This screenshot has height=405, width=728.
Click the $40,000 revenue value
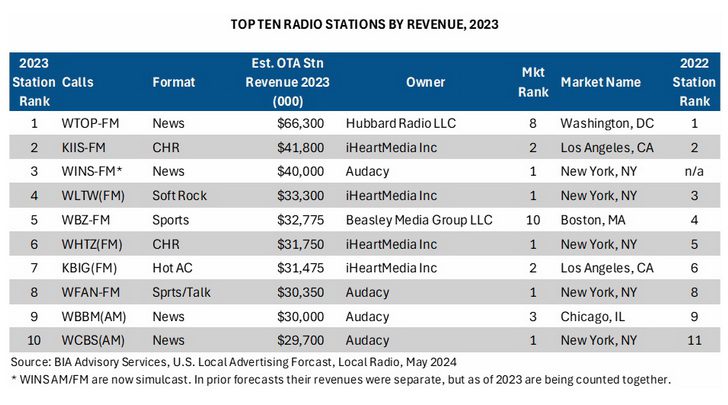pyautogui.click(x=300, y=171)
